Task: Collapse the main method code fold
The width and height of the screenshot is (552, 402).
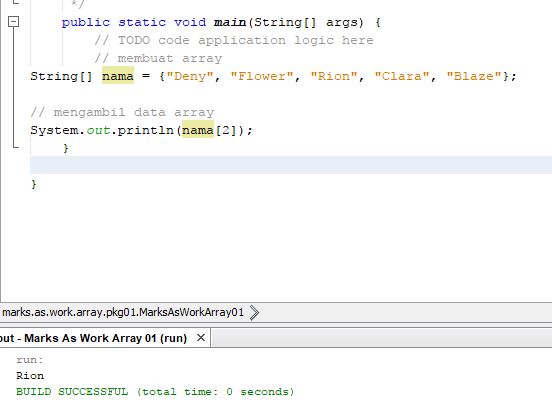Action: click(13, 22)
